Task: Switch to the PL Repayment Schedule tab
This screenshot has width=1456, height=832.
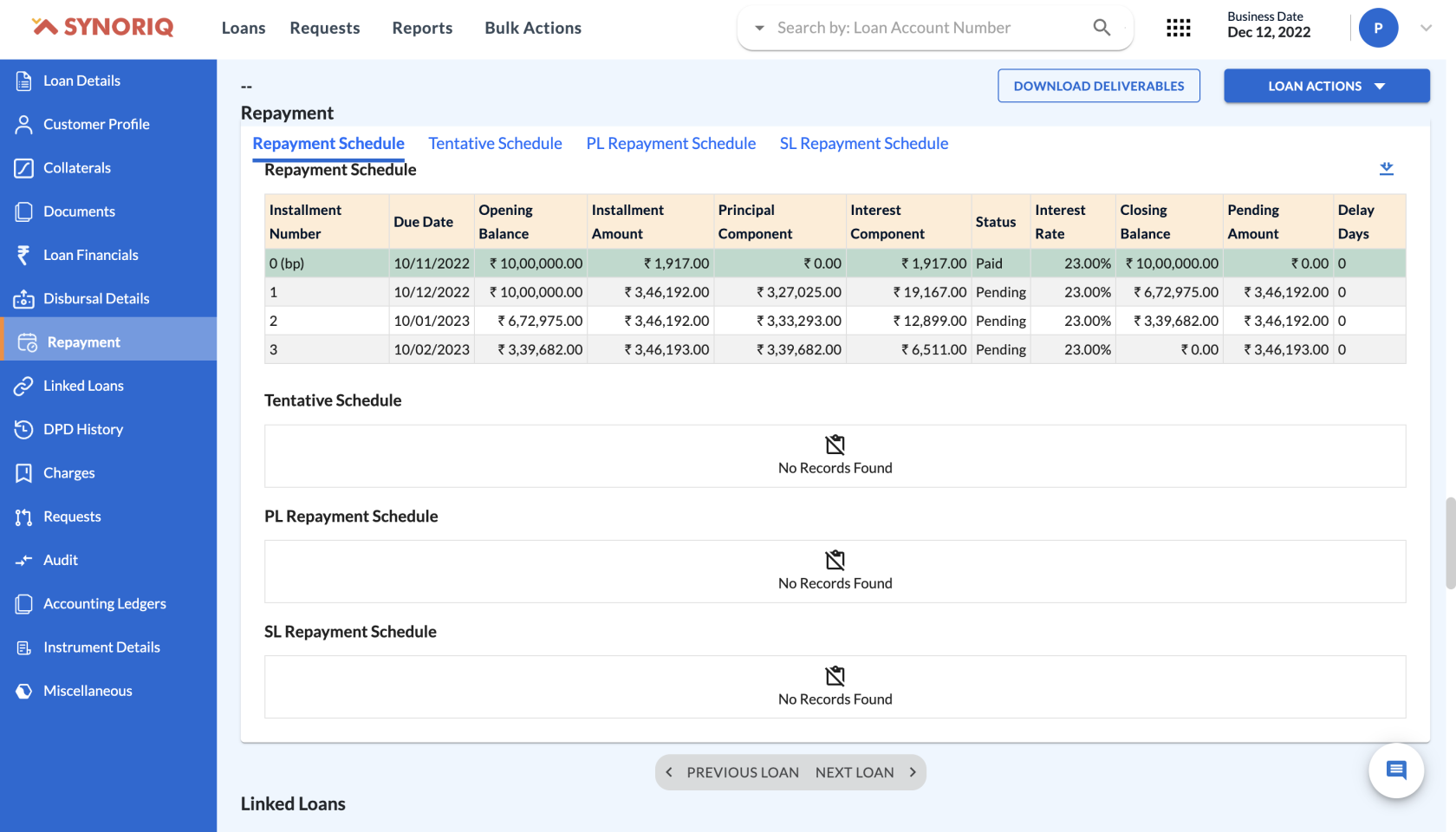Action: tap(671, 144)
